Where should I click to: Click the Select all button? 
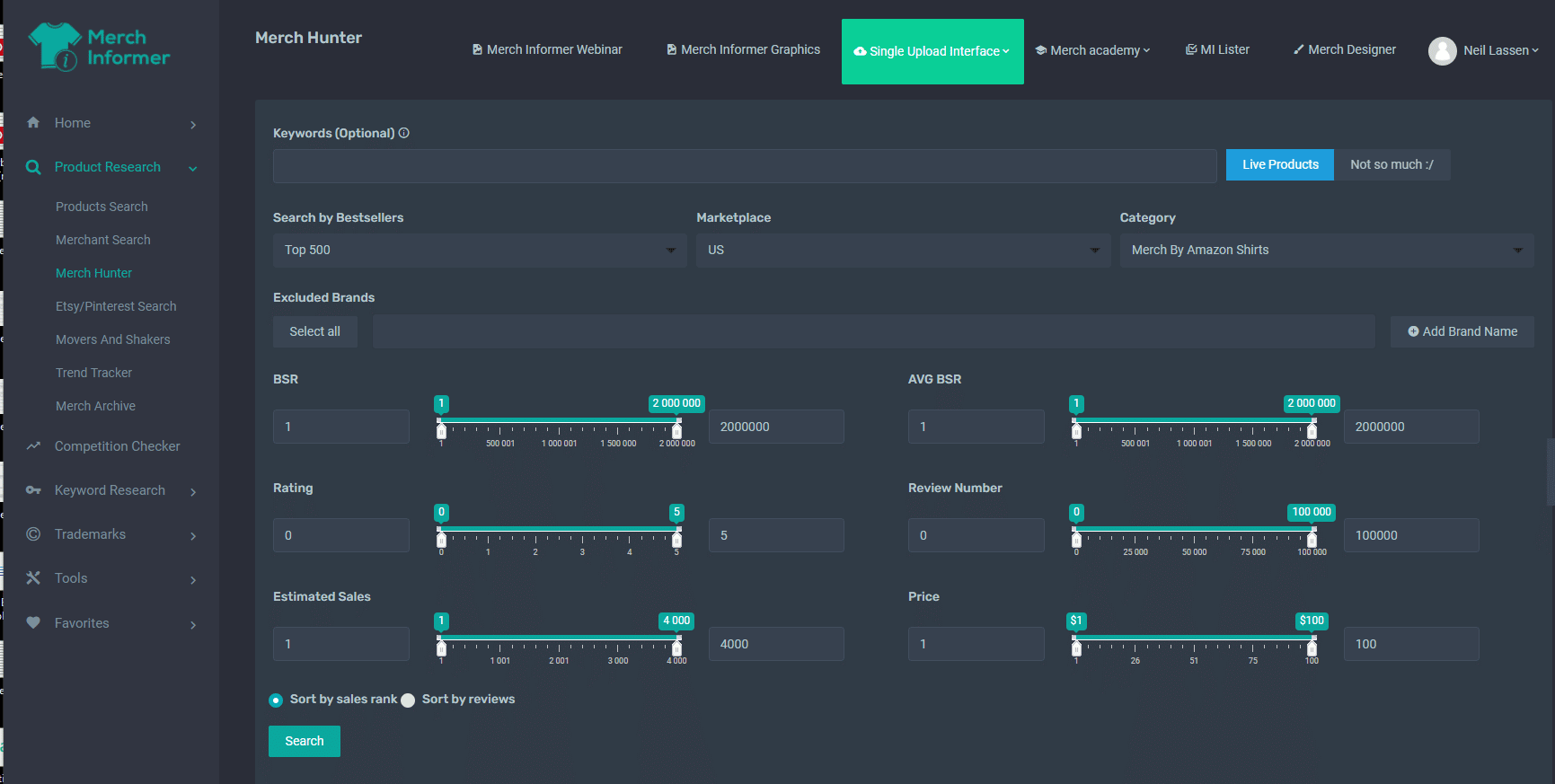pos(314,331)
